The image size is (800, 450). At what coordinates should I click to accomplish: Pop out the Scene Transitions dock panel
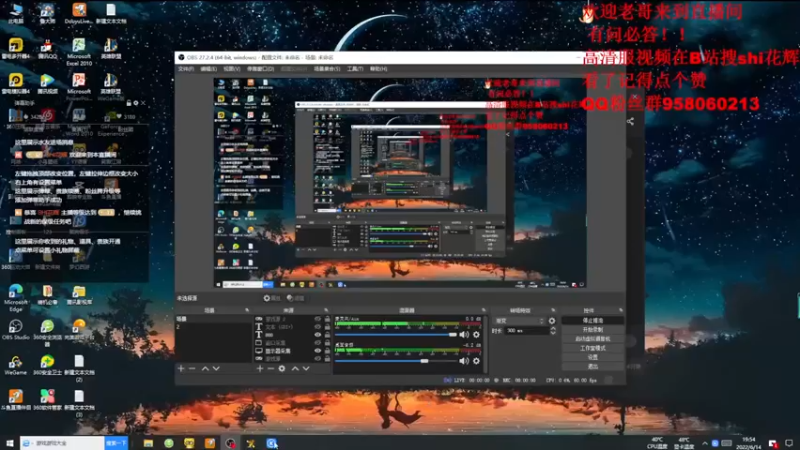coord(553,310)
